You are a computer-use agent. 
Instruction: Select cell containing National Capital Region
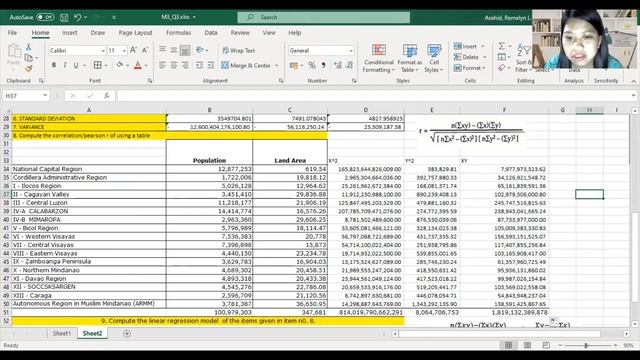pos(89,169)
